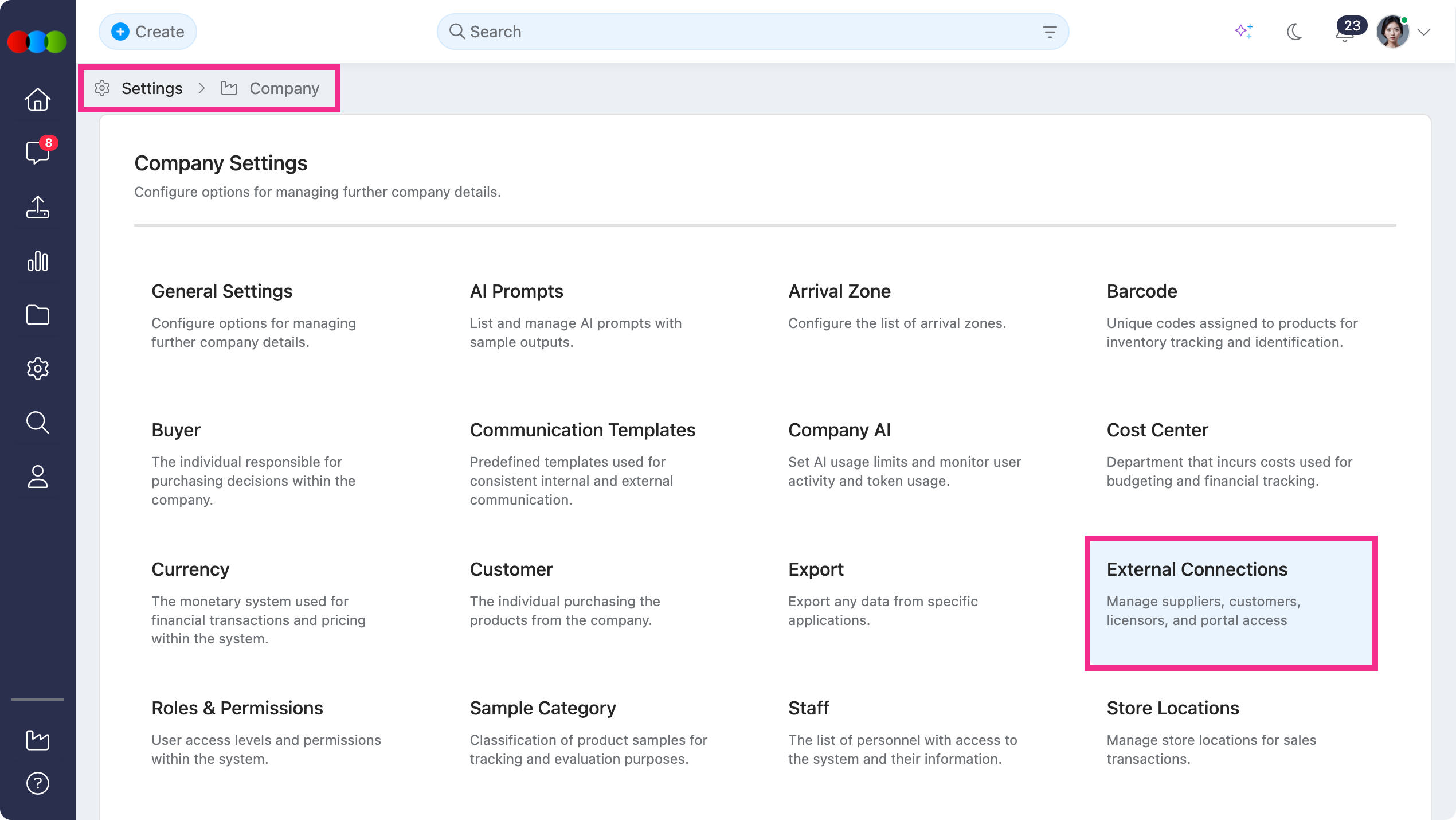This screenshot has height=820, width=1456.
Task: Click the Search input field
Action: pos(753,32)
